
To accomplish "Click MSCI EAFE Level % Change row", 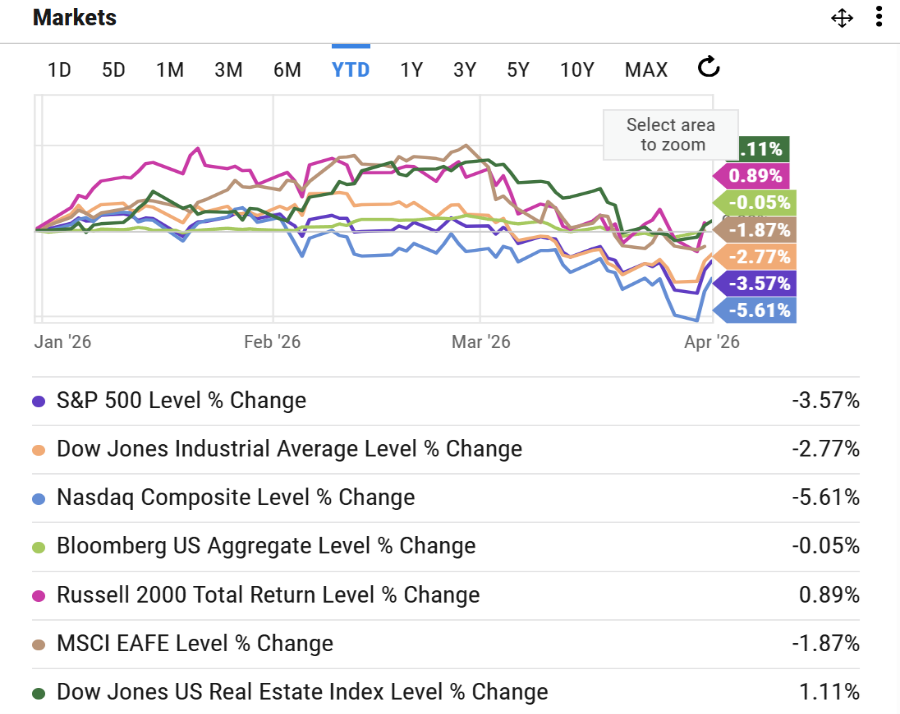I will (x=195, y=643).
